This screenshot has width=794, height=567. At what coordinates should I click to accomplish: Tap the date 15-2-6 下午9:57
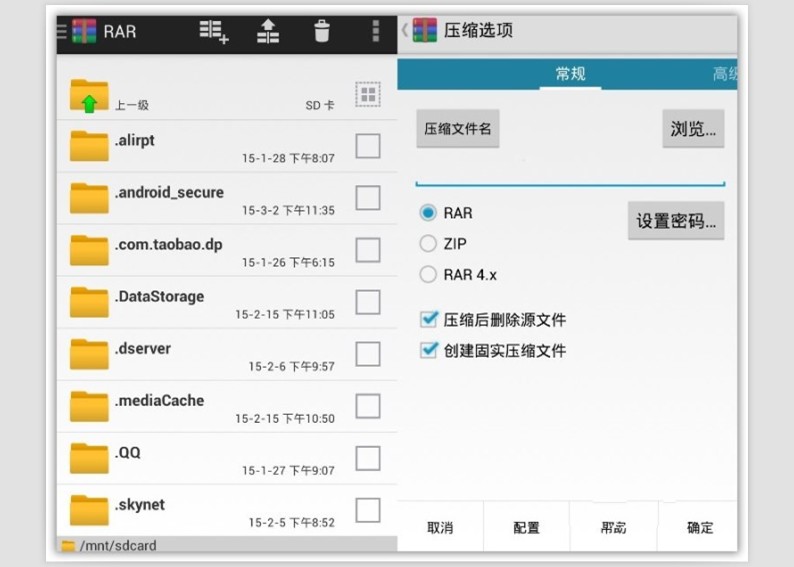pos(292,367)
